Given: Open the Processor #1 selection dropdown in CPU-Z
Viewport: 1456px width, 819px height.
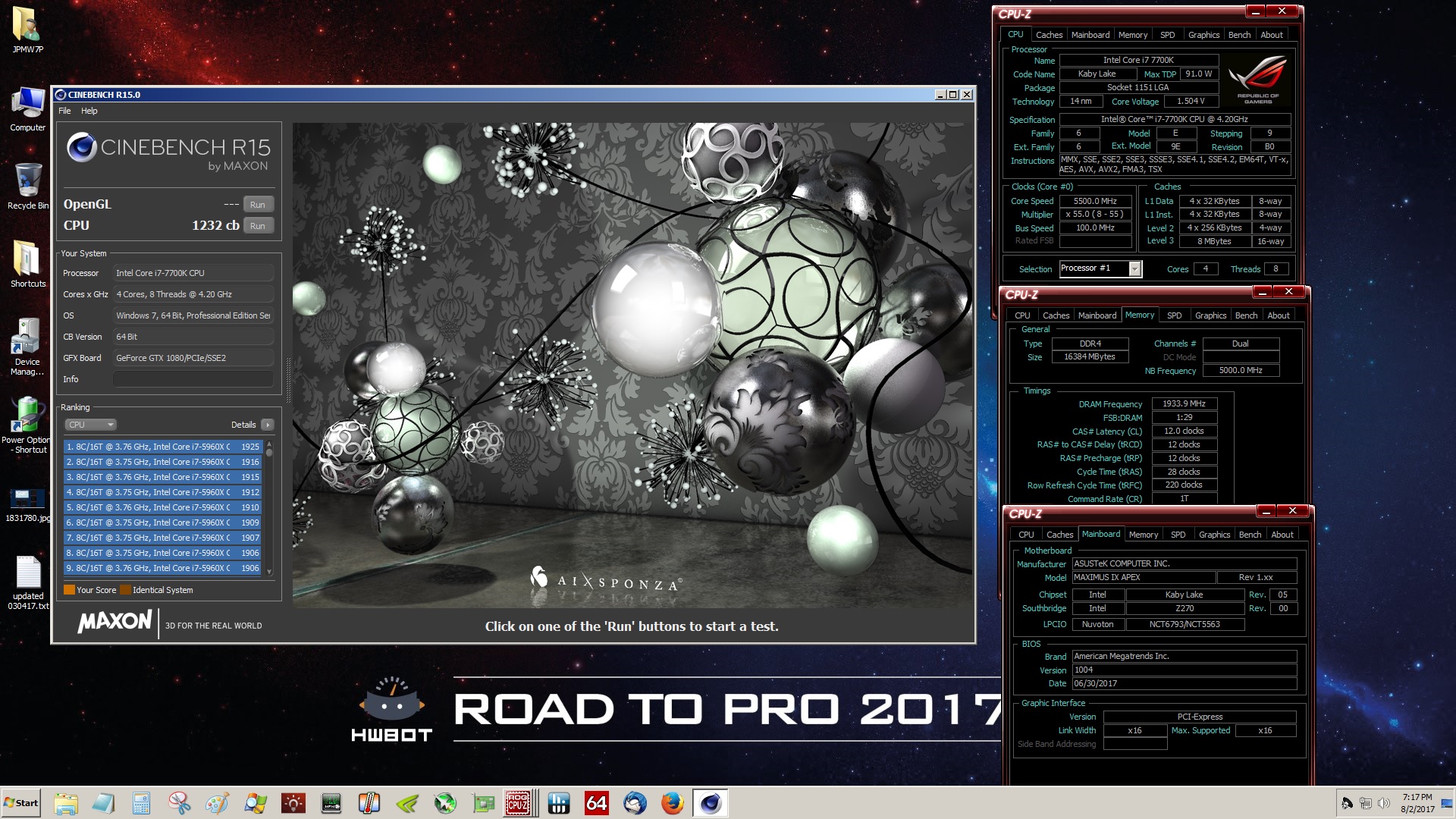Looking at the screenshot, I should tap(1100, 268).
